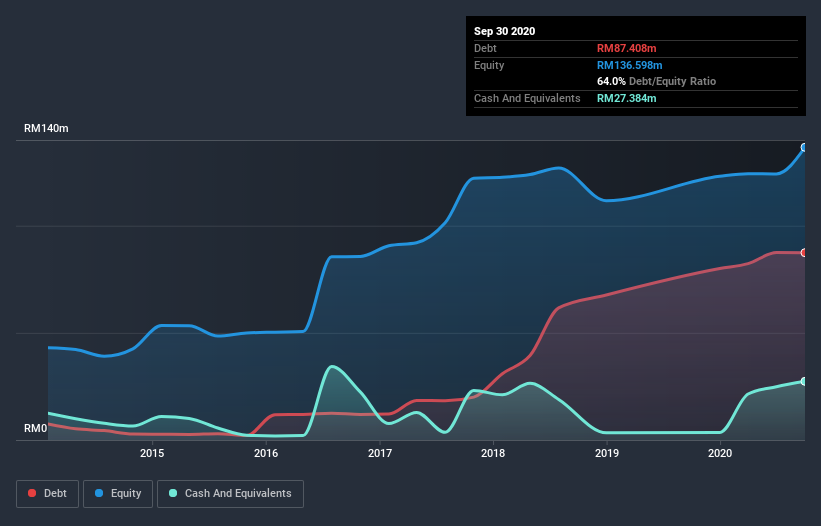This screenshot has width=821, height=526.
Task: Click the RM140m y-axis label
Action: (x=46, y=128)
